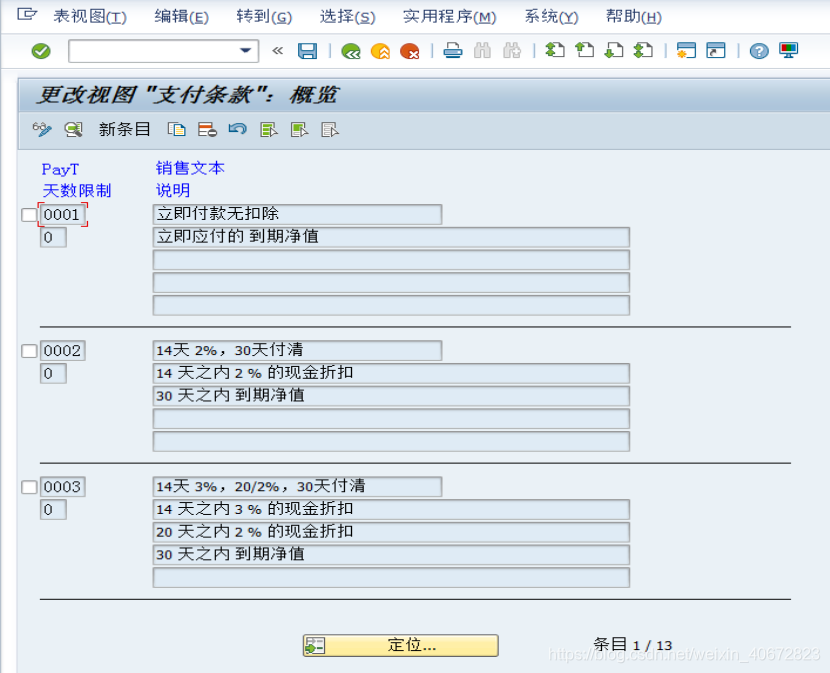Click the Print icon
Viewport: 830px width, 673px height.
pyautogui.click(x=451, y=50)
